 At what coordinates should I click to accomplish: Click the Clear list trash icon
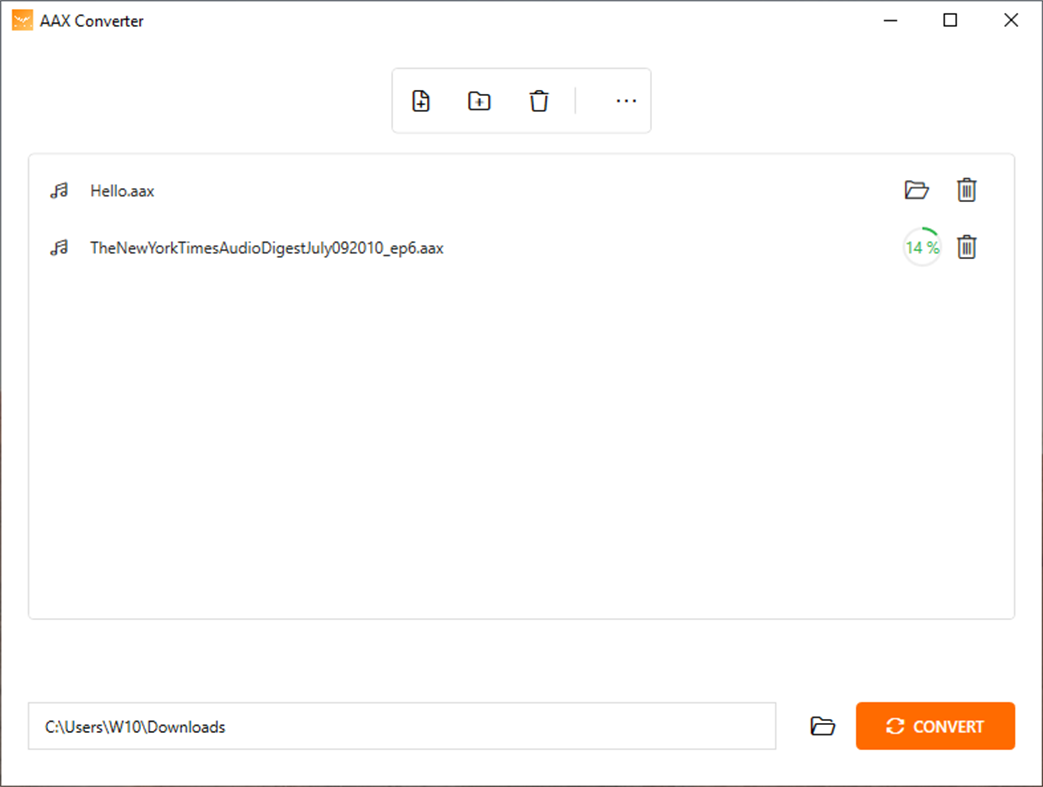(x=539, y=100)
